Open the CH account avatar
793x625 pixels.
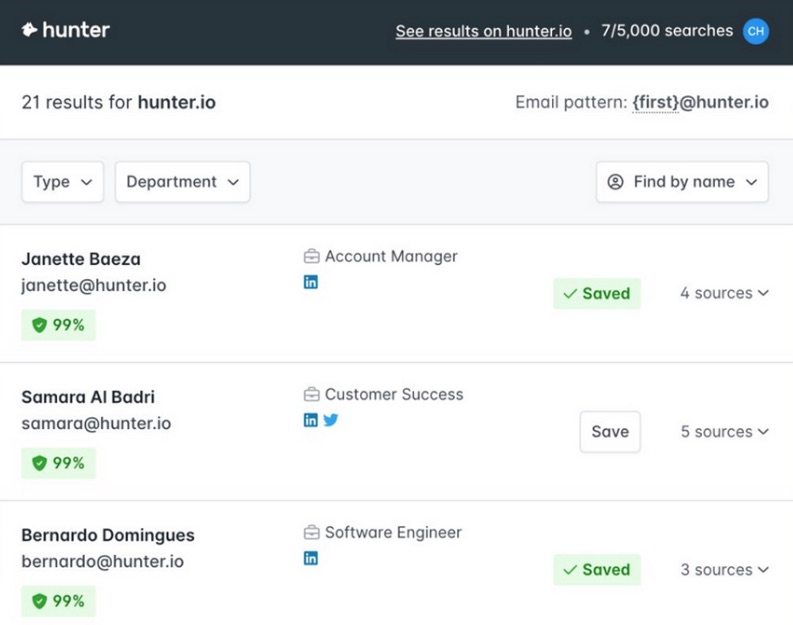(x=756, y=31)
